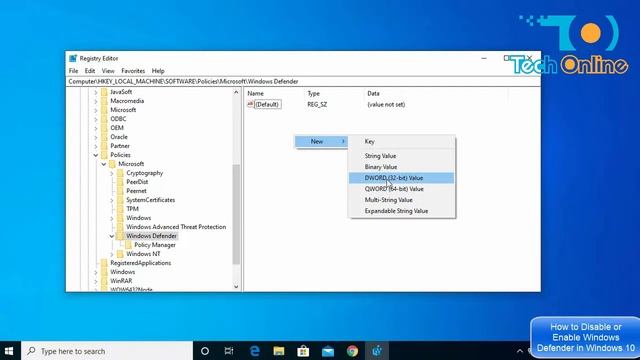
Task: Select Windows Advanced Threat Protection key
Action: (x=176, y=227)
